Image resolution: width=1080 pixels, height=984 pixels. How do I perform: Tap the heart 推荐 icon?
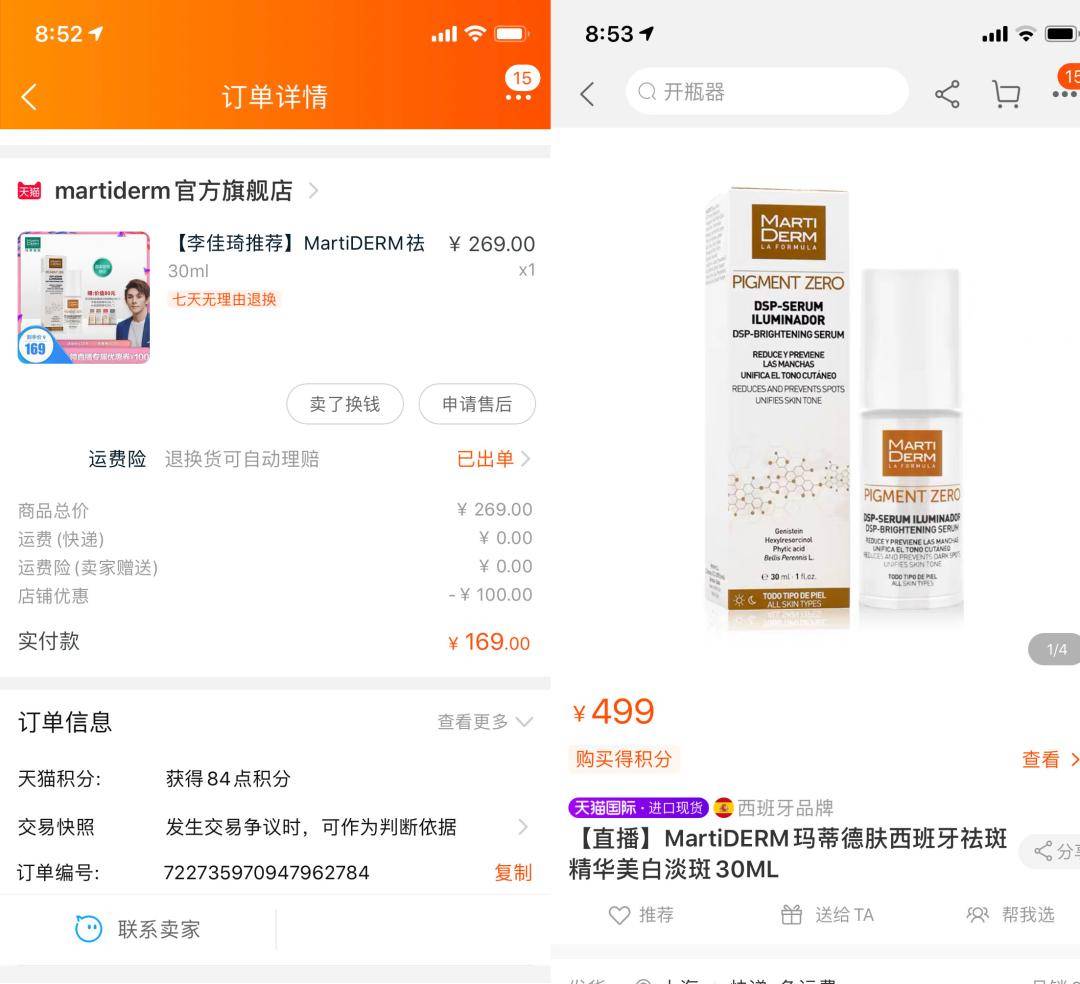pyautogui.click(x=619, y=915)
